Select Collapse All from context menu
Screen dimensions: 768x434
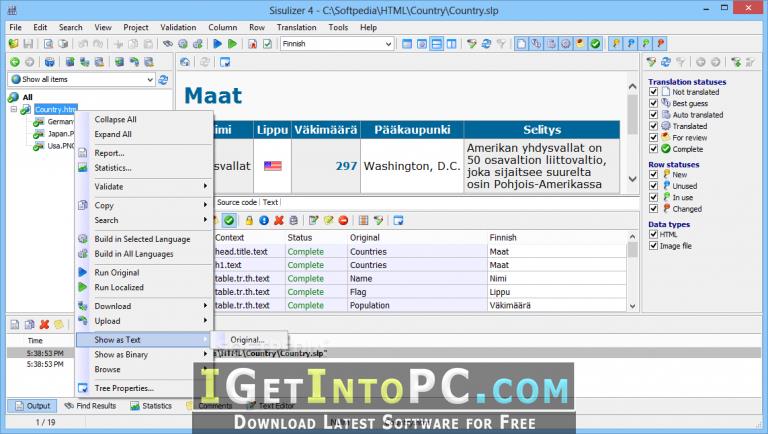[x=116, y=119]
